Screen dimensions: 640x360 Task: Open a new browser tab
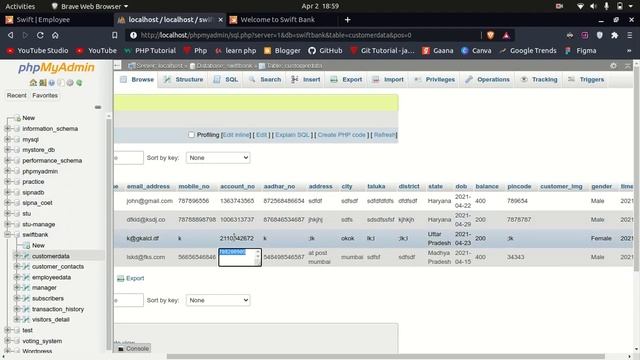pos(347,20)
